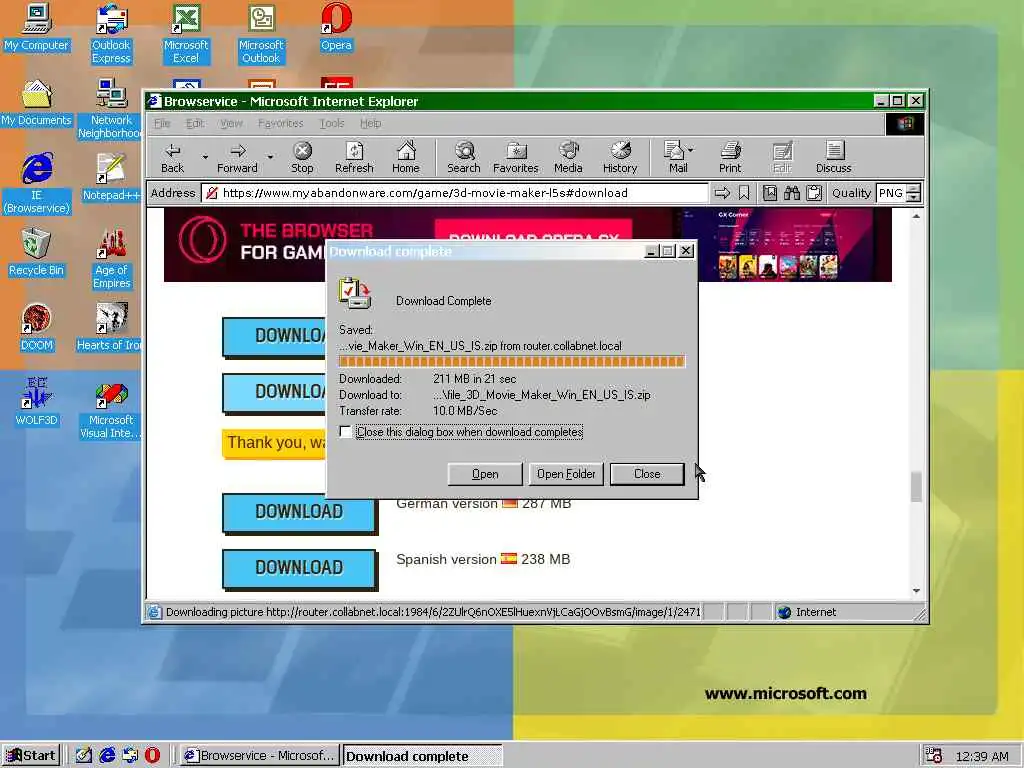The height and width of the screenshot is (768, 1024).
Task: Click the Forward toolbar arrow icon
Action: (238, 151)
